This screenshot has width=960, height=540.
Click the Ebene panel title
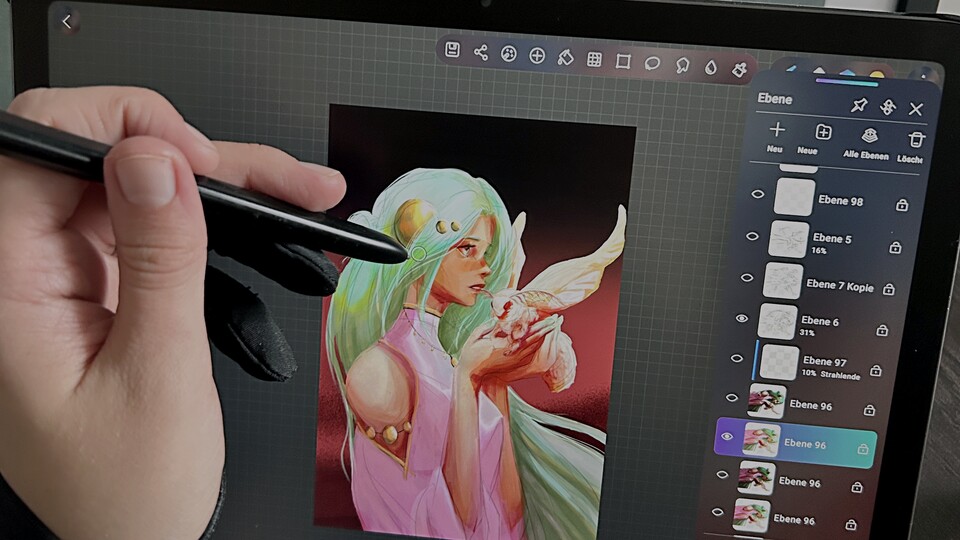774,99
